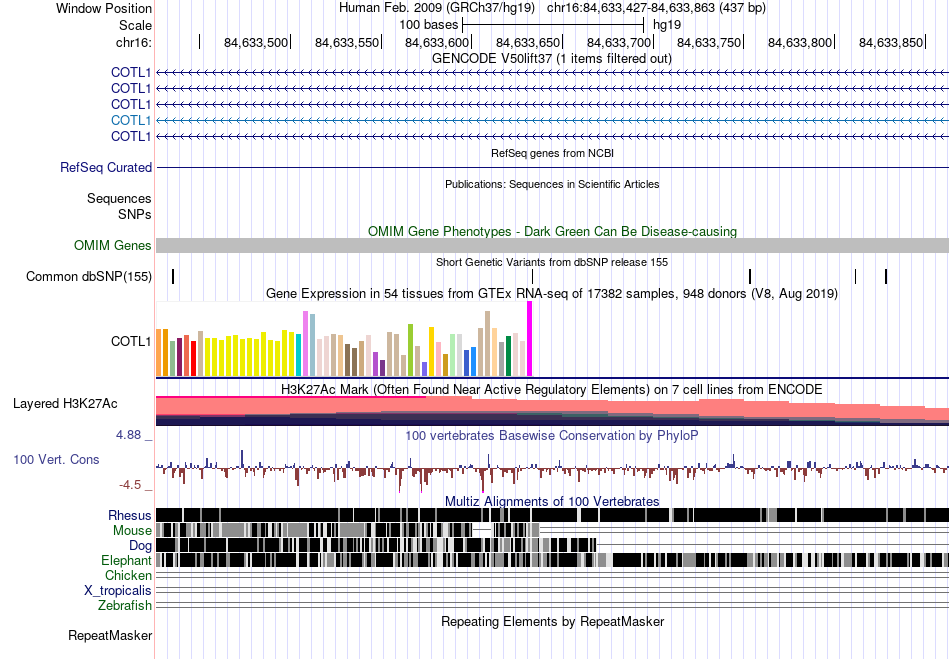This screenshot has height=659, width=950.
Task: Open Repeating Elements by RepeatMasker title
Action: tap(553, 622)
